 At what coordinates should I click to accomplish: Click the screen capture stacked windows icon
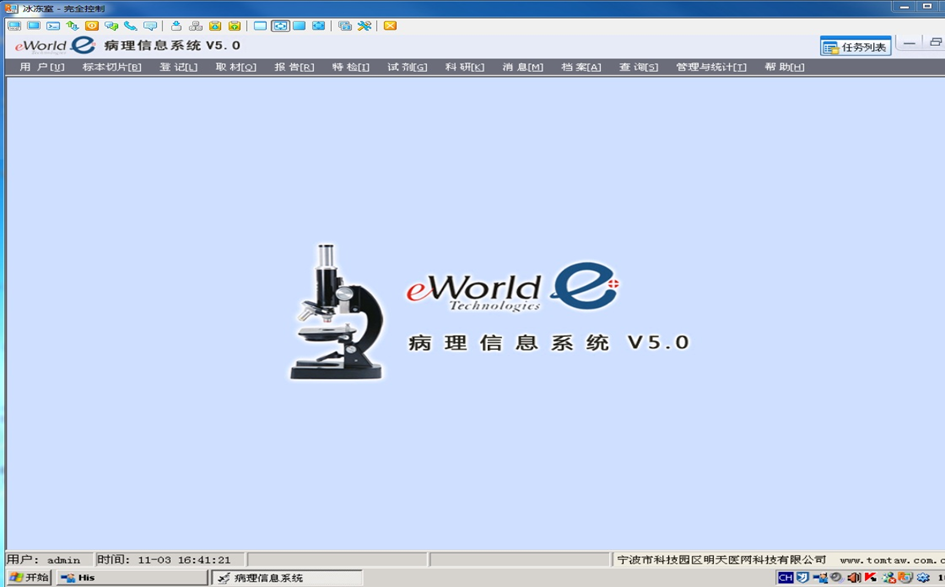(345, 26)
